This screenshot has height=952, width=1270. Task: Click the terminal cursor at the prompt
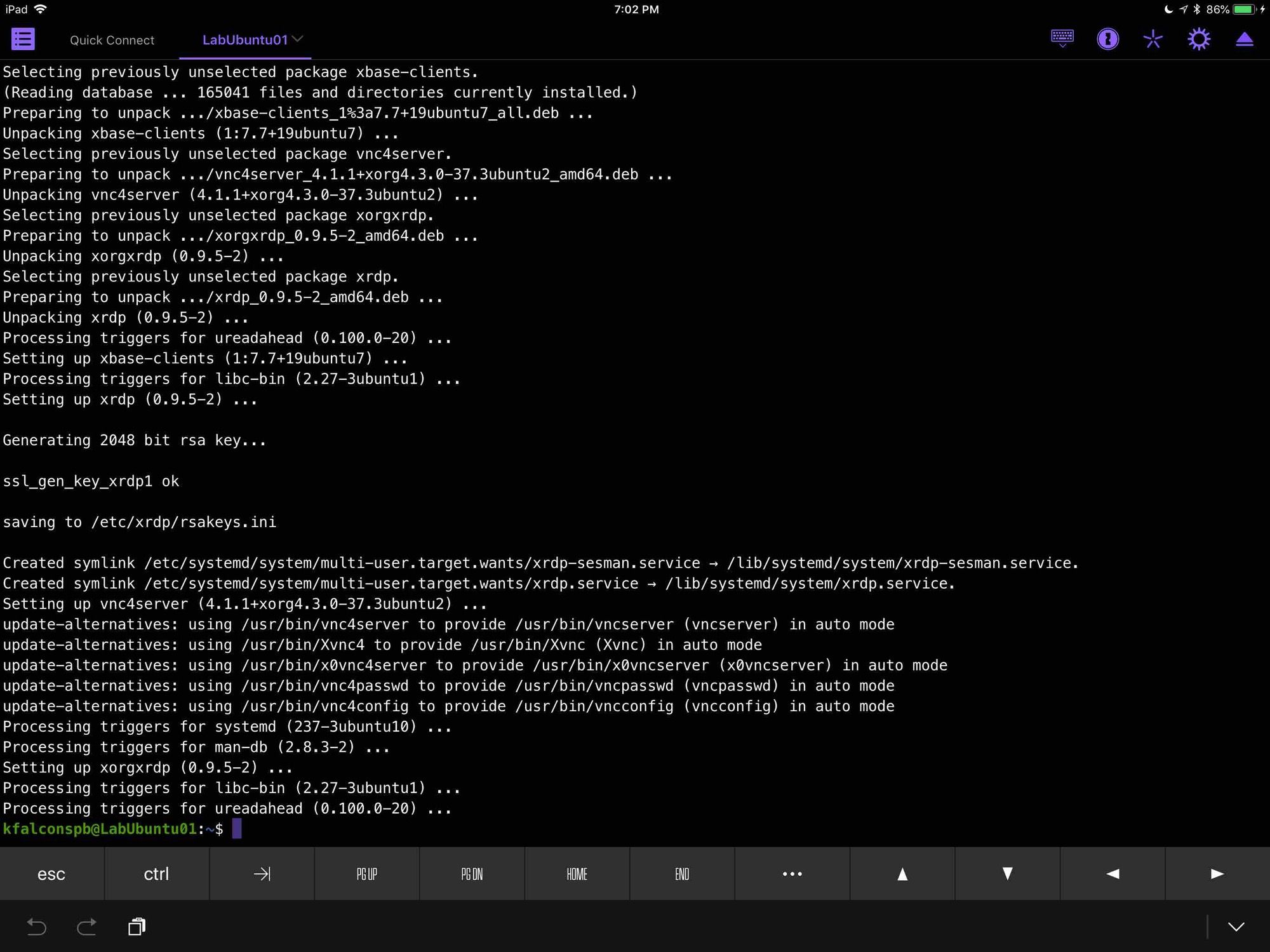pyautogui.click(x=237, y=828)
